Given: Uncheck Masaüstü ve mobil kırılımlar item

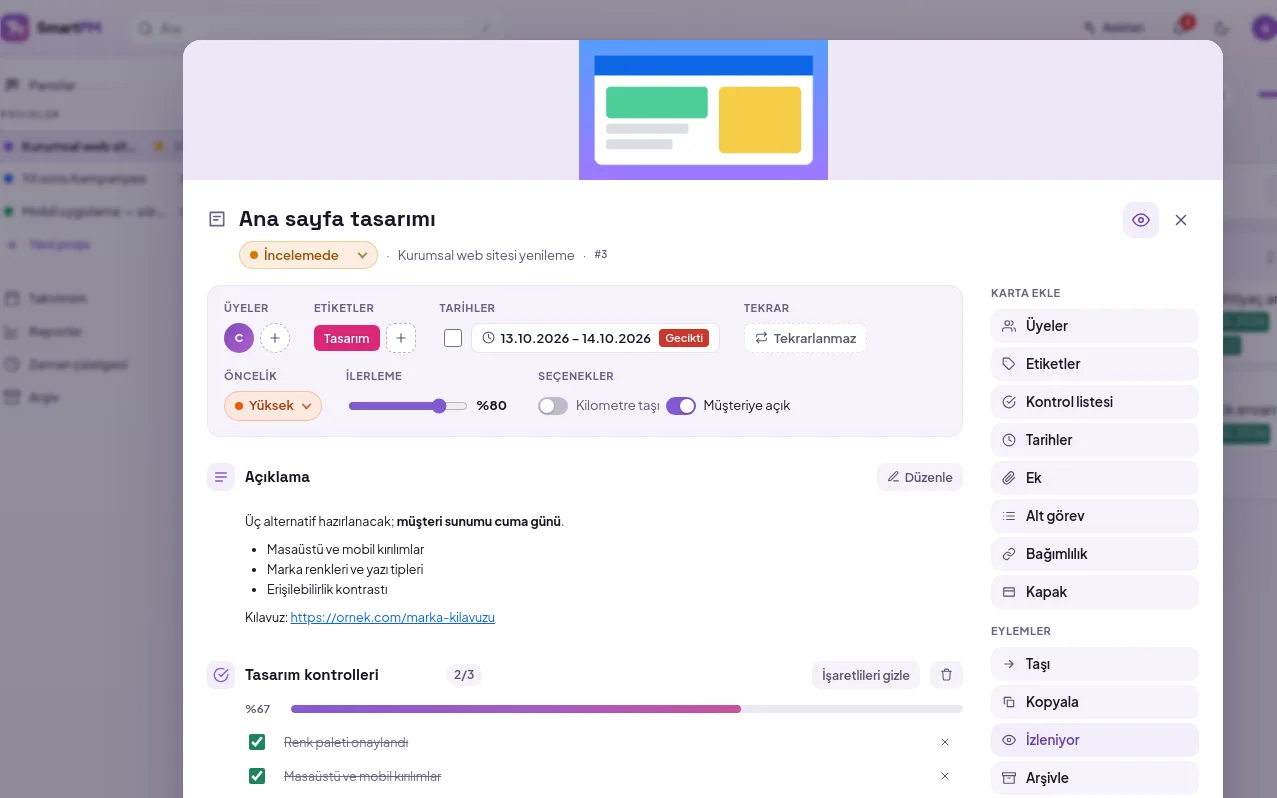Looking at the screenshot, I should (x=257, y=776).
